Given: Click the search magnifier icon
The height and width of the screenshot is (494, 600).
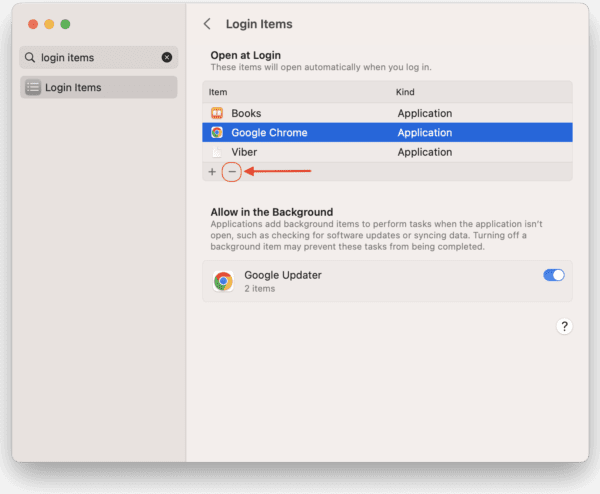Looking at the screenshot, I should (x=30, y=57).
